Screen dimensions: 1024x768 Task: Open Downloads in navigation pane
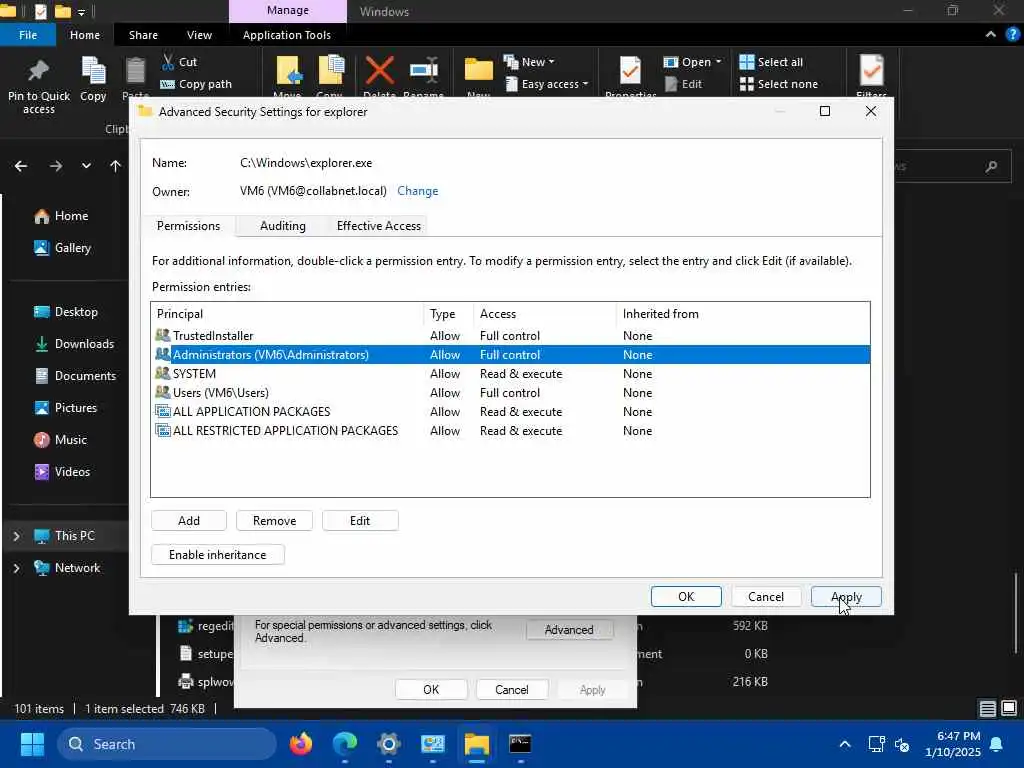pyautogui.click(x=74, y=344)
